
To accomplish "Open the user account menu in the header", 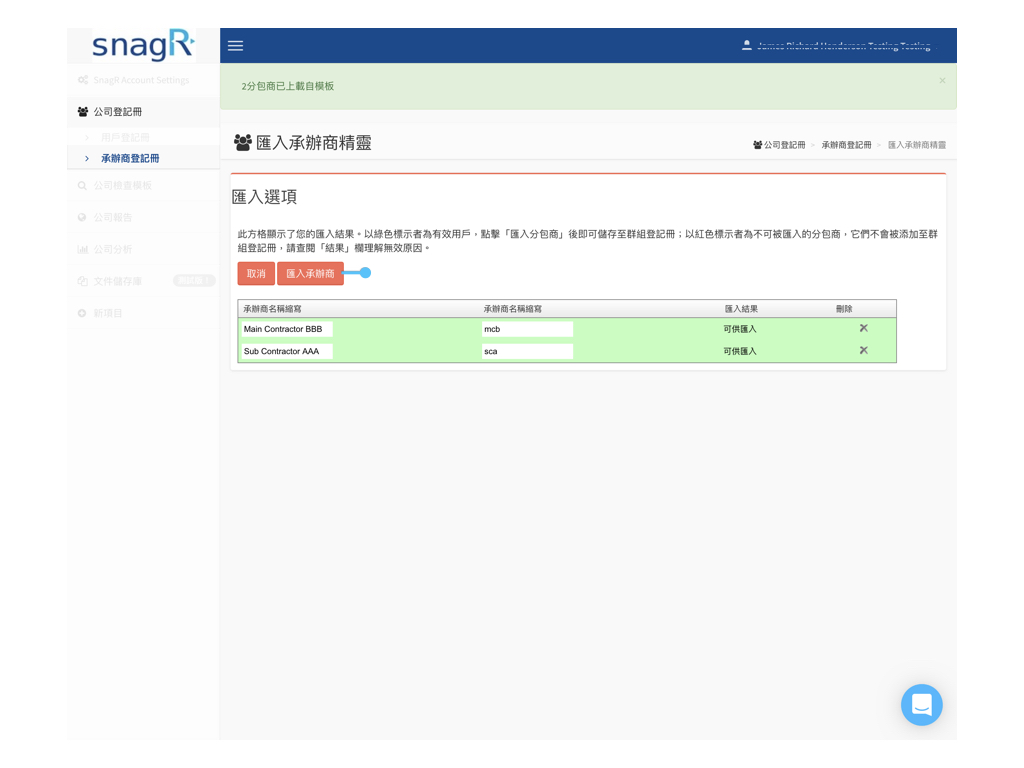I will (x=840, y=46).
